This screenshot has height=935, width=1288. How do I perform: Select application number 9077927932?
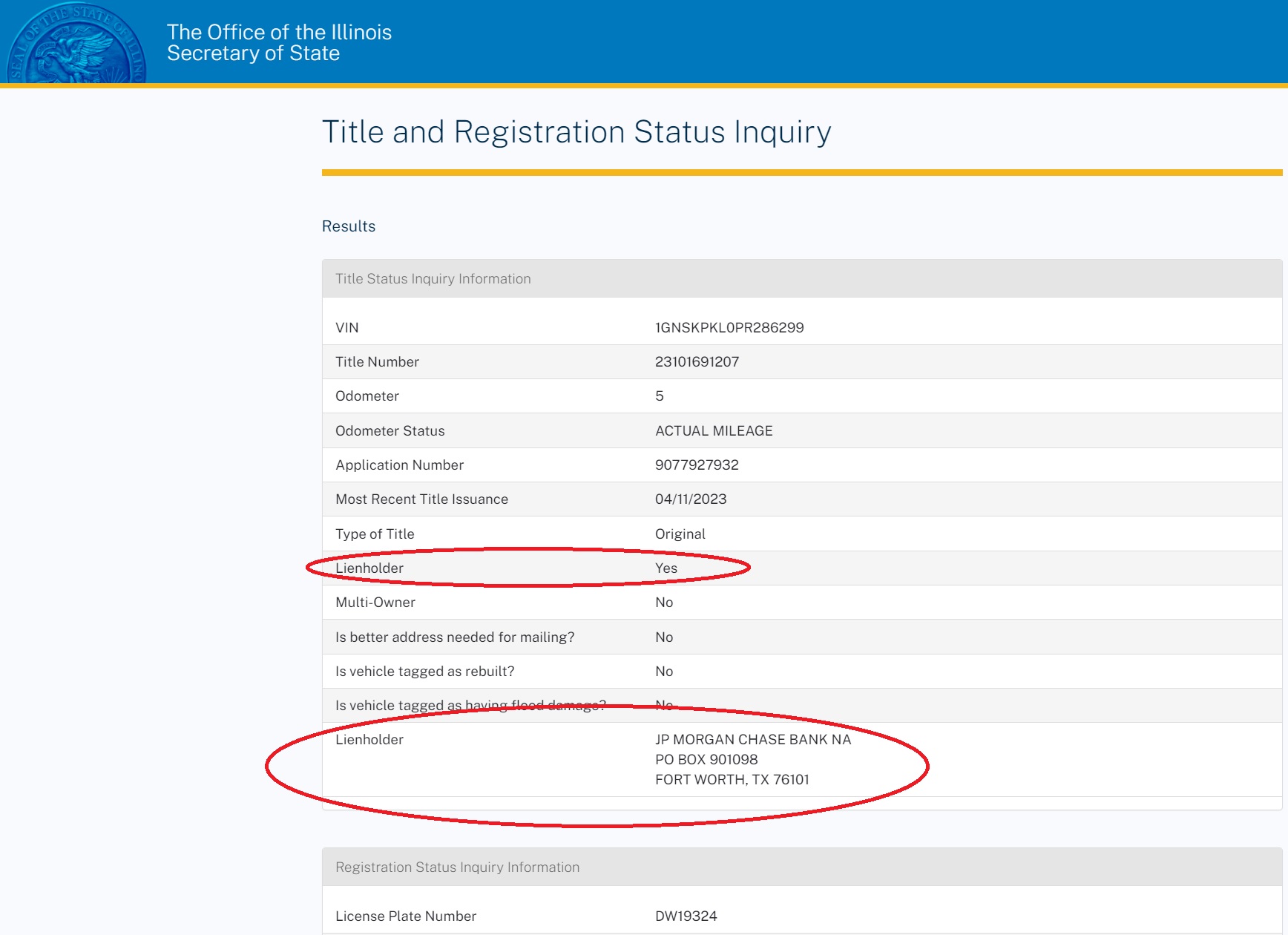(697, 465)
